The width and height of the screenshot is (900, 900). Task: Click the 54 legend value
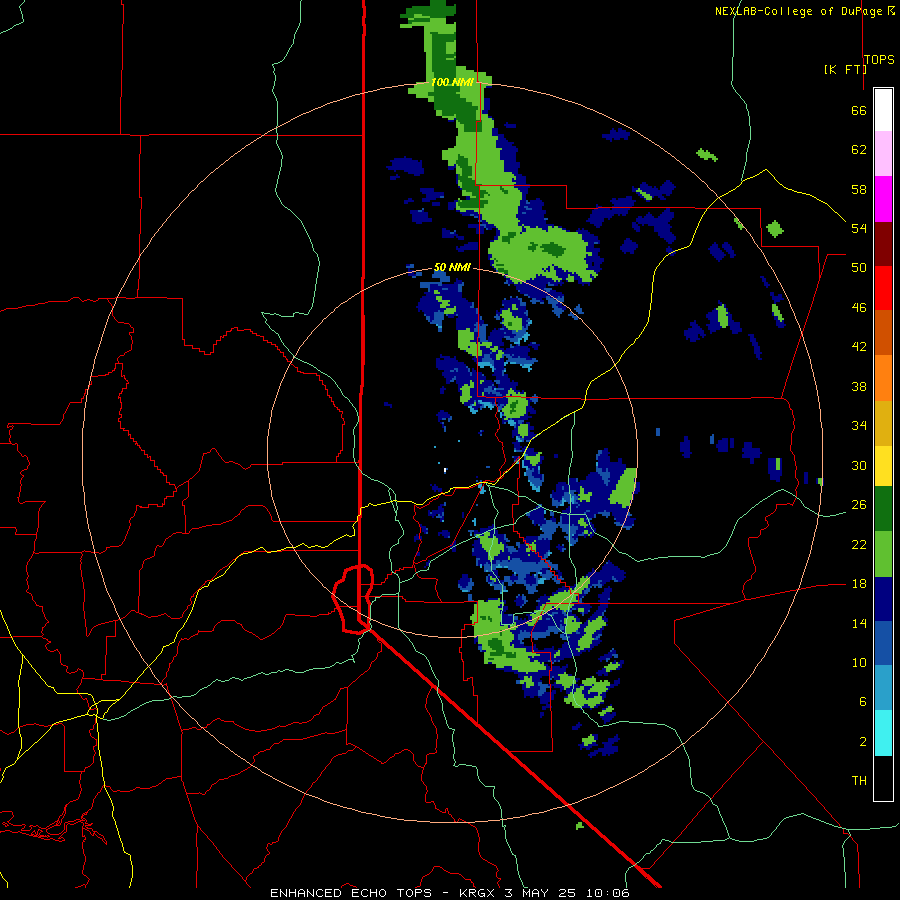pyautogui.click(x=859, y=228)
